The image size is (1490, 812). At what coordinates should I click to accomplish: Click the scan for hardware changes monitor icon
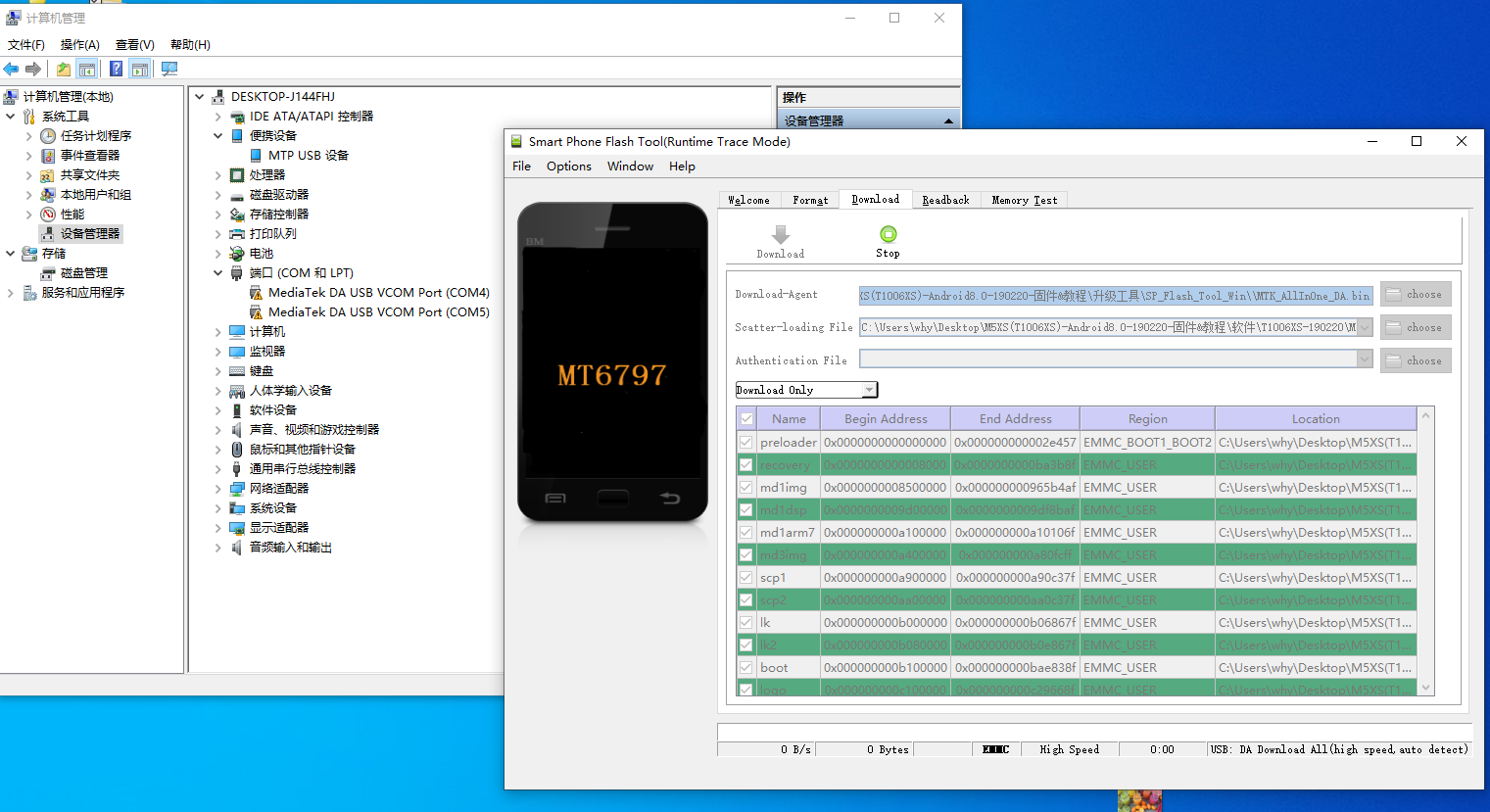click(x=169, y=69)
